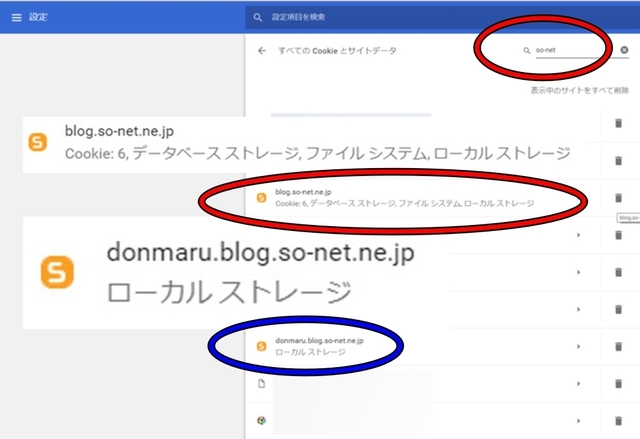Go back using the arrow beside すべての Cookie
Image resolution: width=640 pixels, height=439 pixels.
[x=262, y=51]
